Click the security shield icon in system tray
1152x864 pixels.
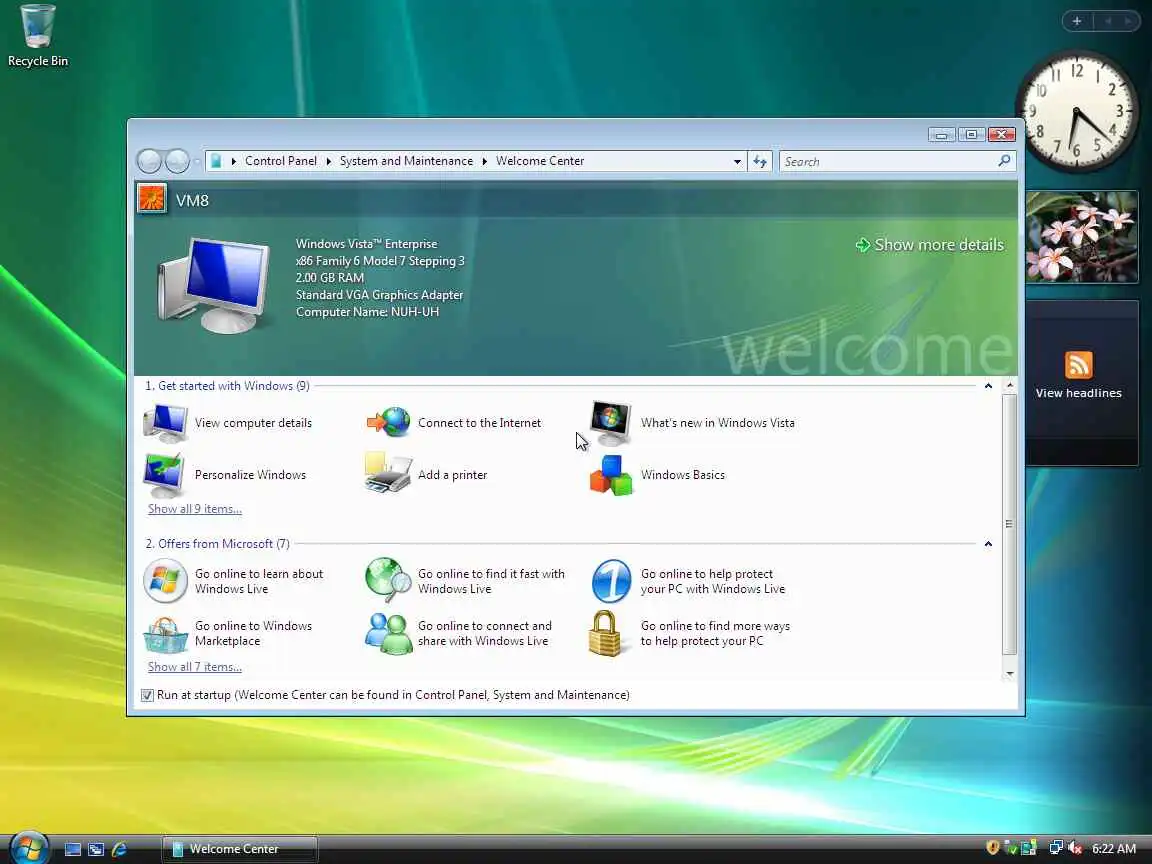[x=993, y=848]
